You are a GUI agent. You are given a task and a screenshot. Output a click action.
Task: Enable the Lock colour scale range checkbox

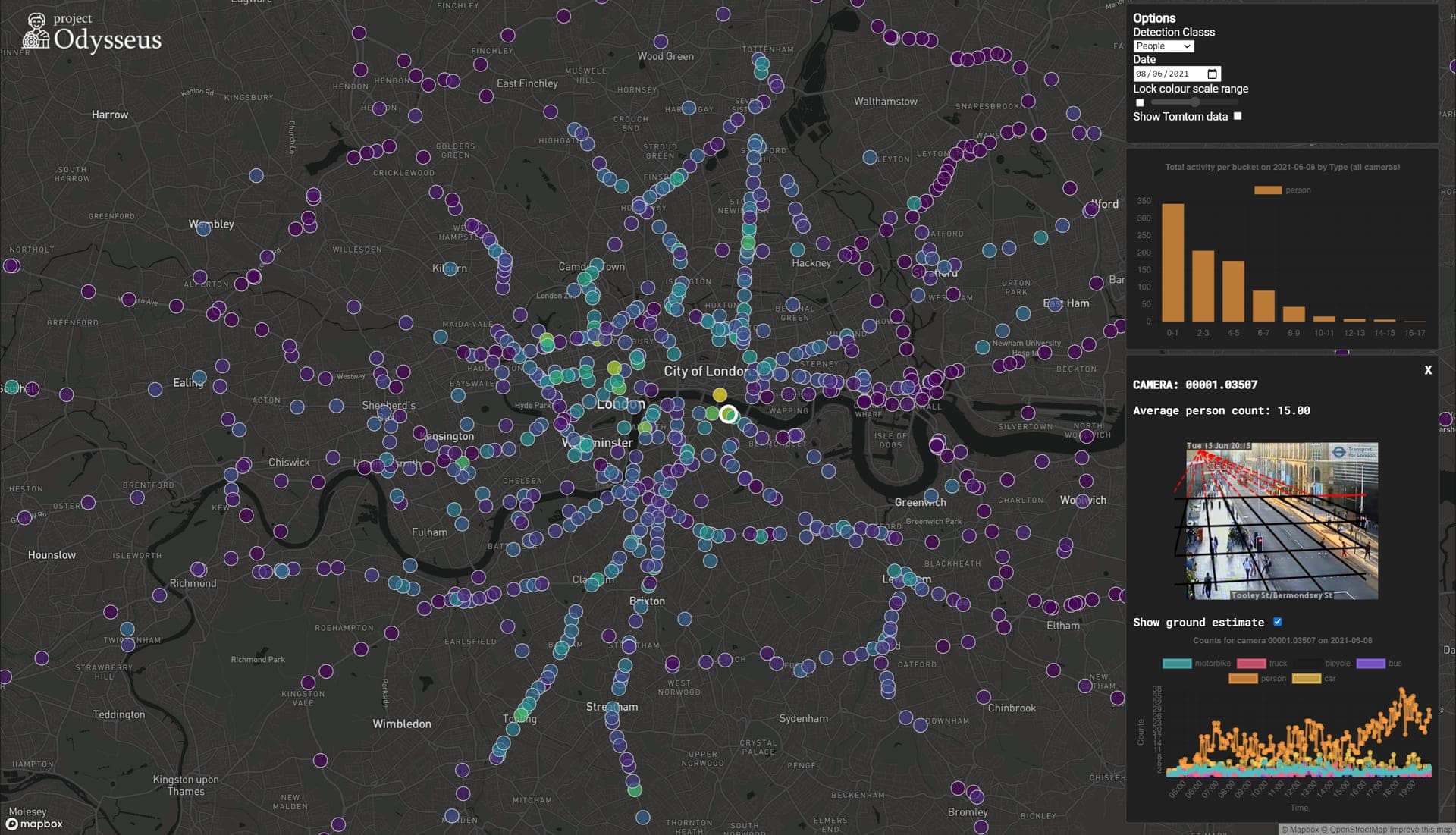pyautogui.click(x=1140, y=102)
